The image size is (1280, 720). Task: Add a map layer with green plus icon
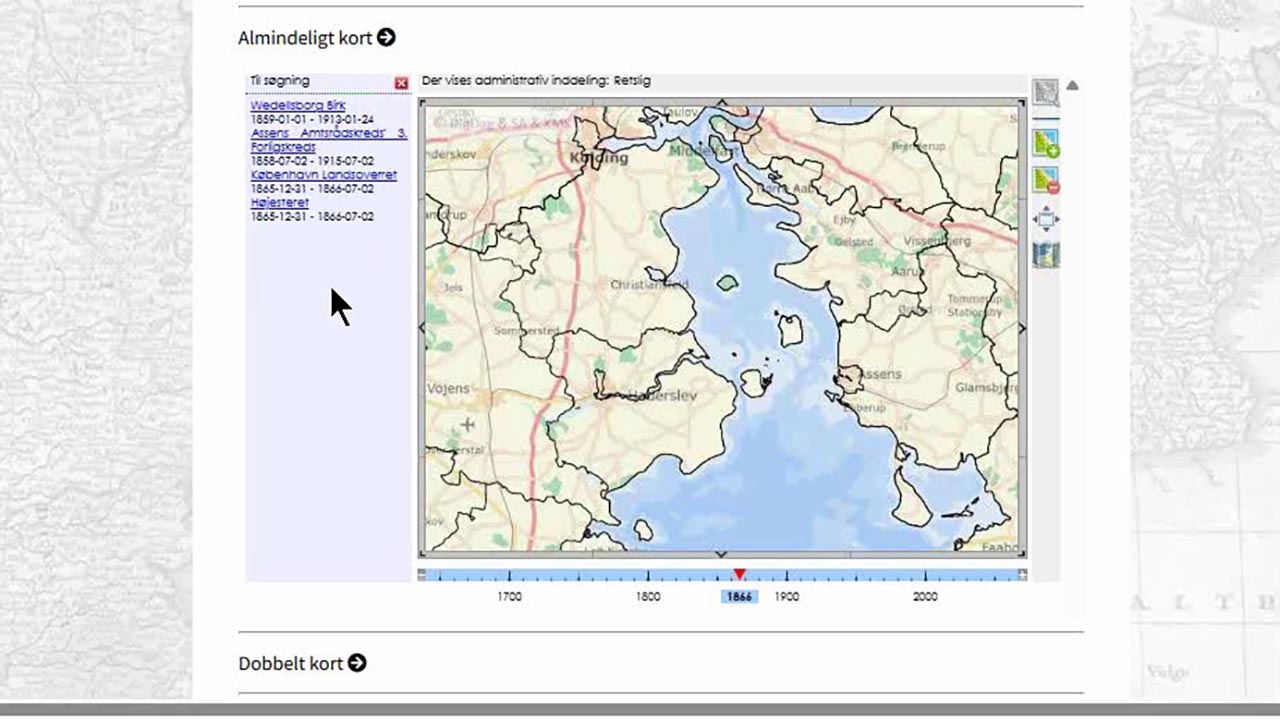pos(1044,141)
